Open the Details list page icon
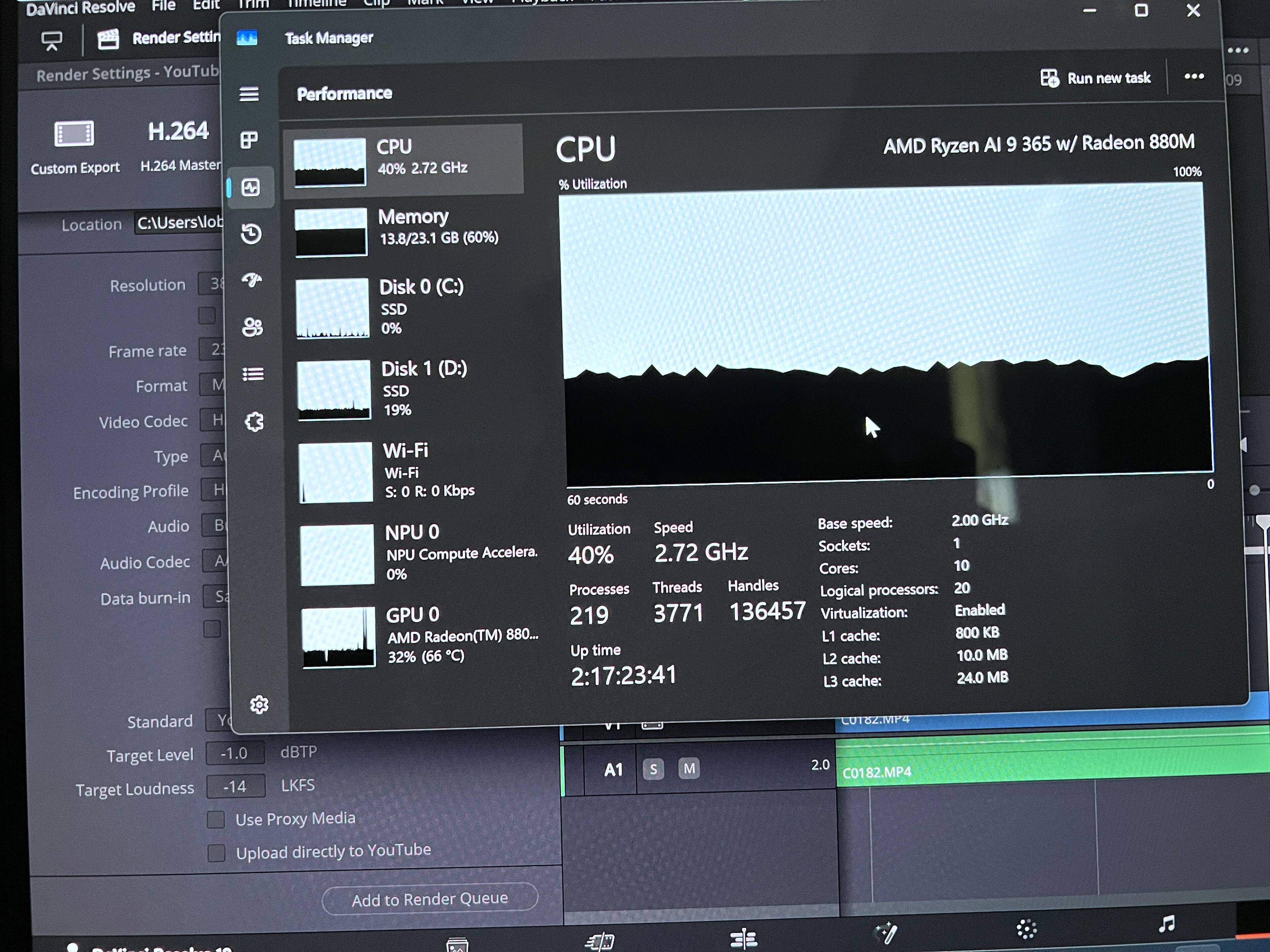This screenshot has height=952, width=1270. tap(253, 374)
